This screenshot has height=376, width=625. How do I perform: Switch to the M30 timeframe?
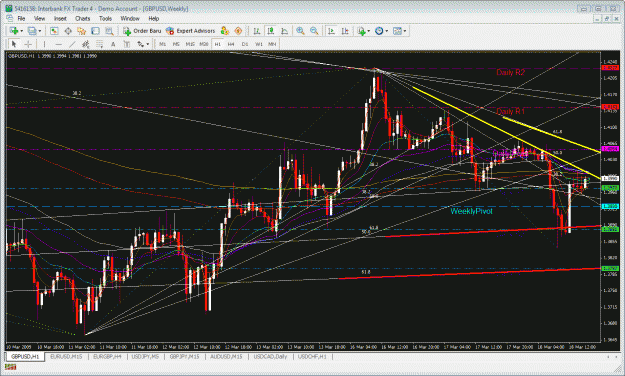204,44
